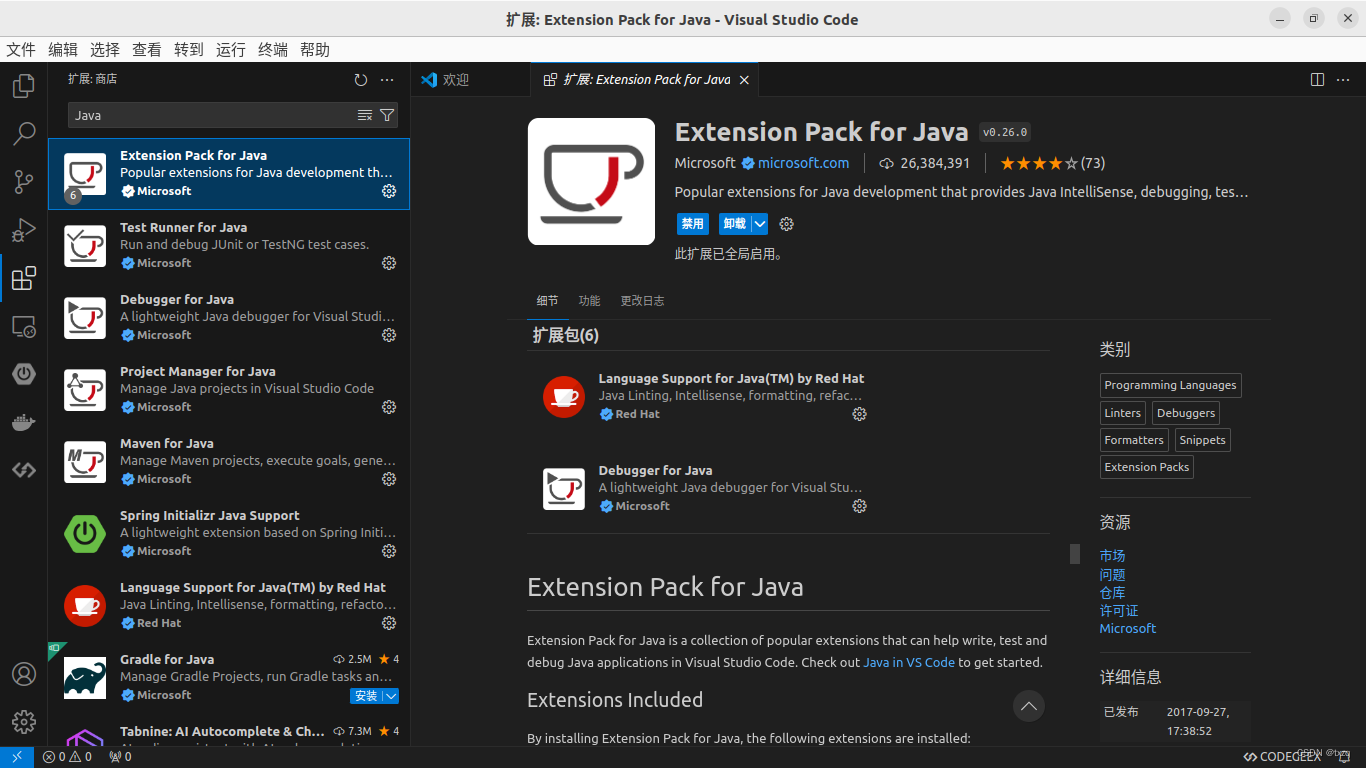Select the 更改日志 changelog tab
Screen dimensions: 1366x768
[642, 301]
